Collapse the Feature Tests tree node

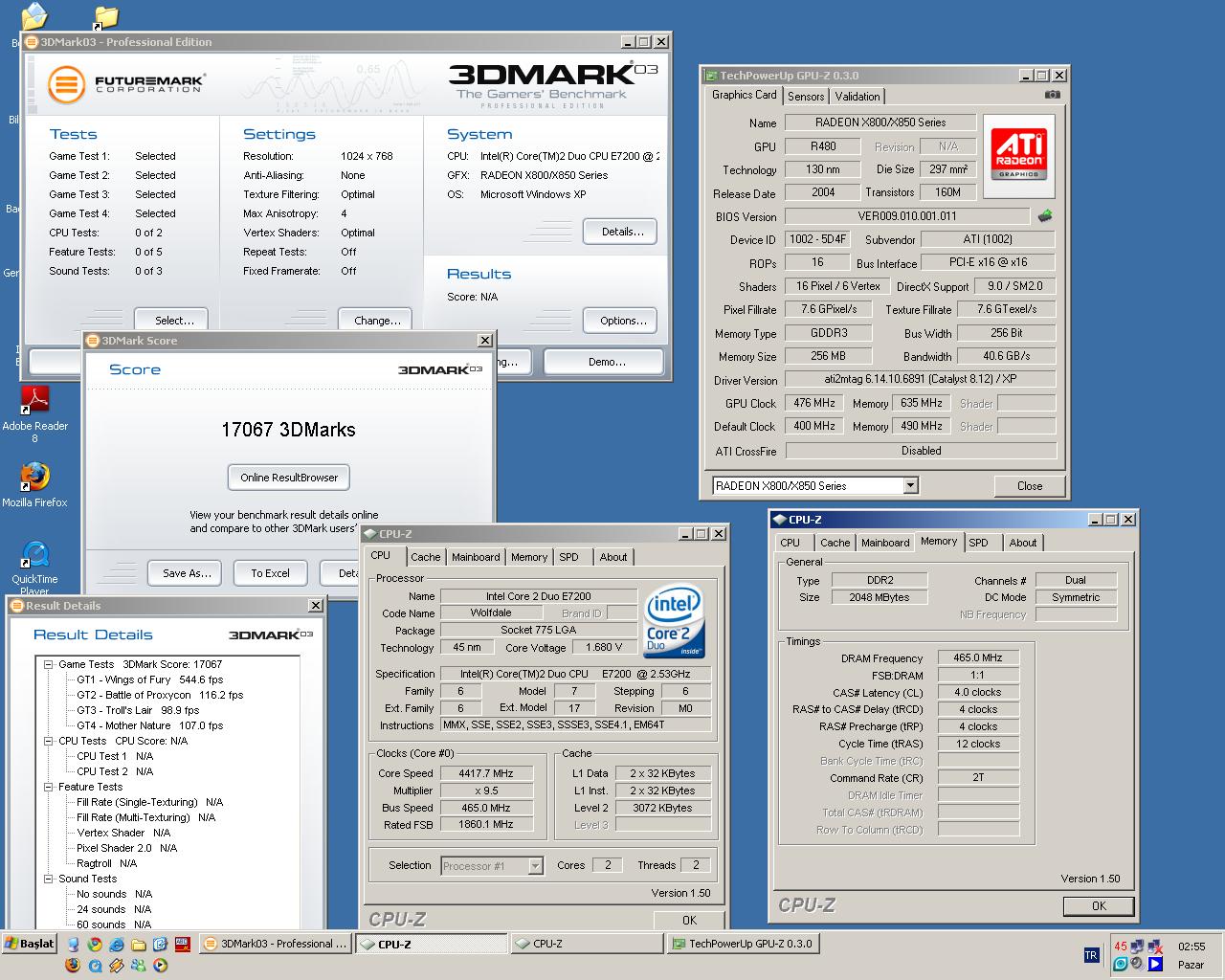[49, 787]
